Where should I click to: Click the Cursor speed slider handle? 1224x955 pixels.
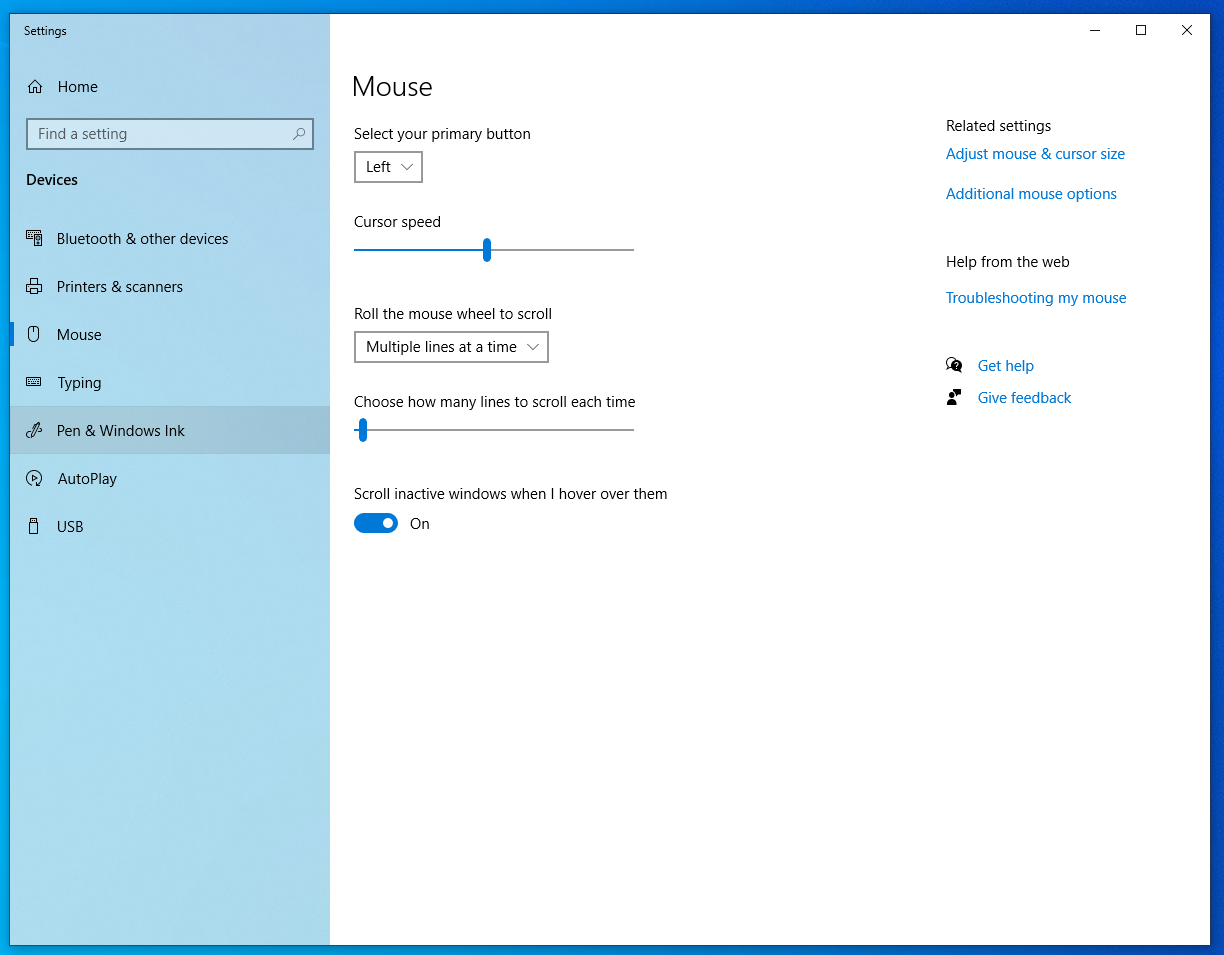pos(487,250)
